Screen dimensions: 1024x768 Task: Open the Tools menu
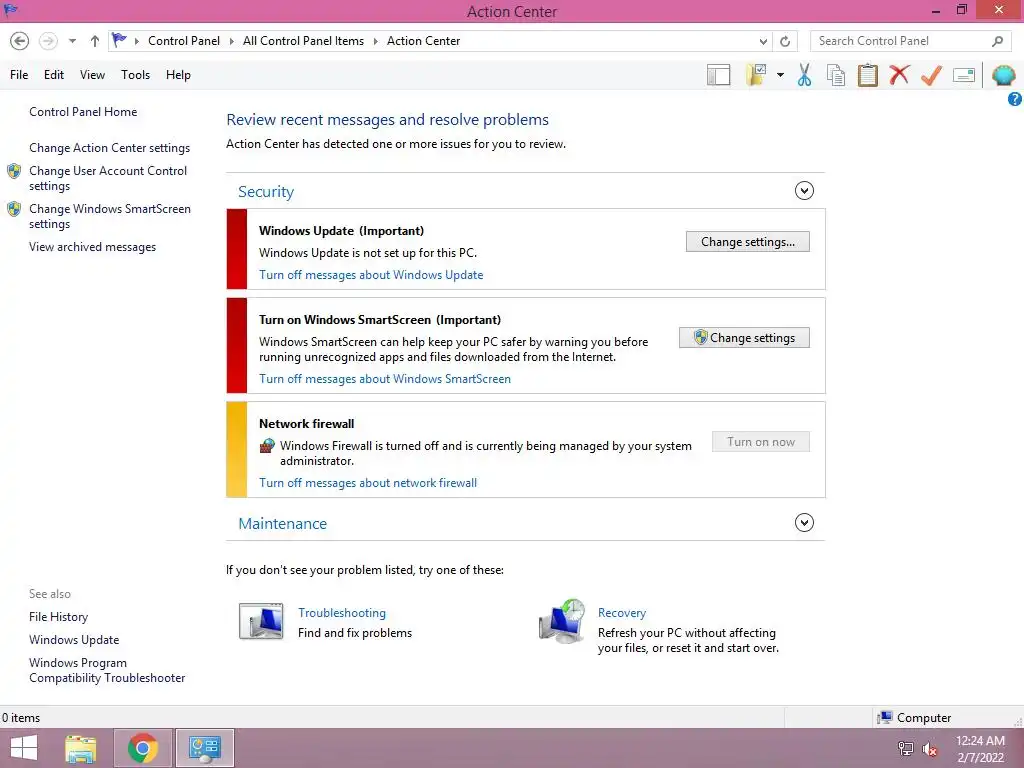click(x=135, y=75)
